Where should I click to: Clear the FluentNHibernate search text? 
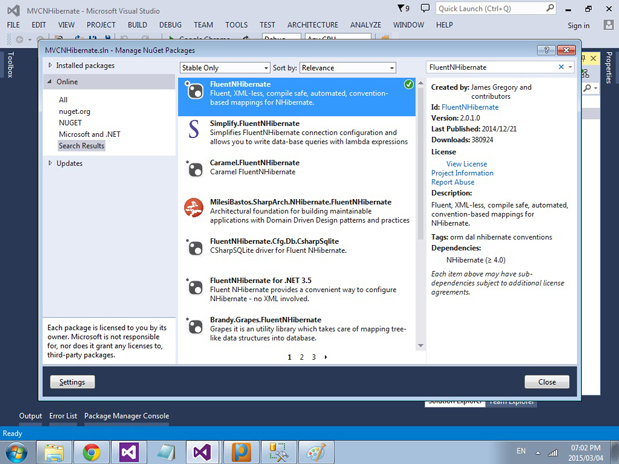561,67
